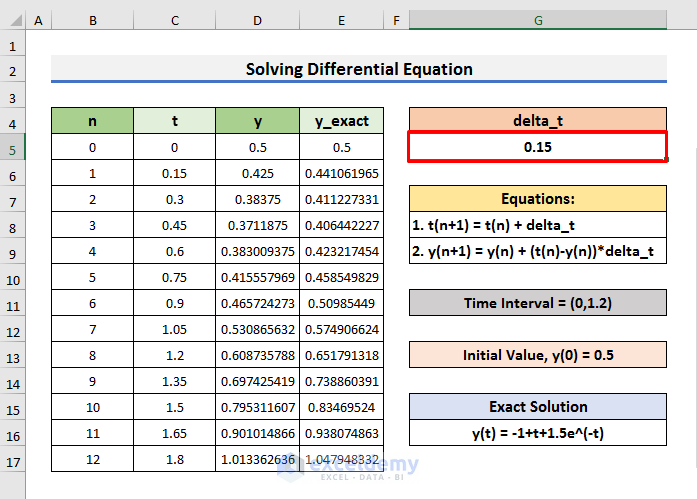Click the exact solution formula y(t) cell
Screen dimensions: 697x499
coord(537,433)
